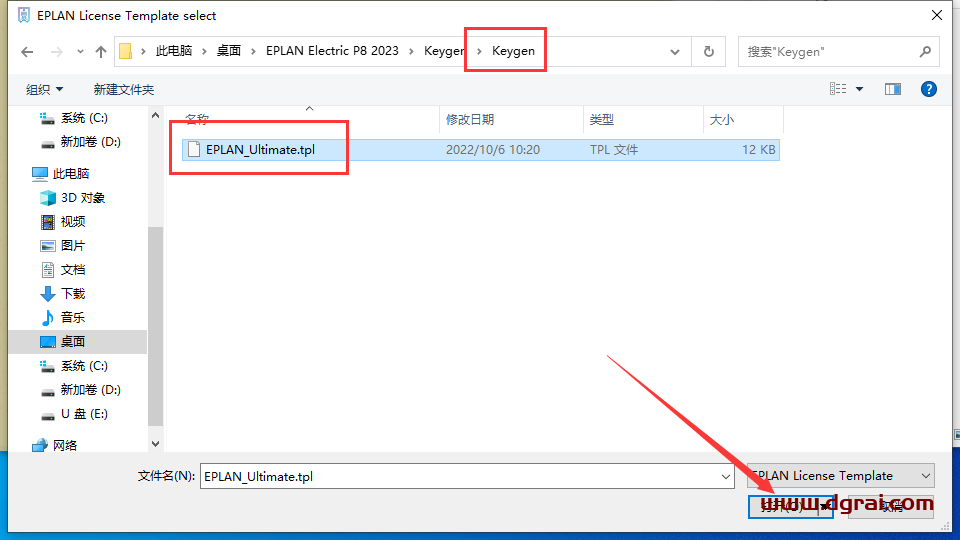Select 此电脑 in the address breadcrumb
Screen dimensions: 960x540
174,51
